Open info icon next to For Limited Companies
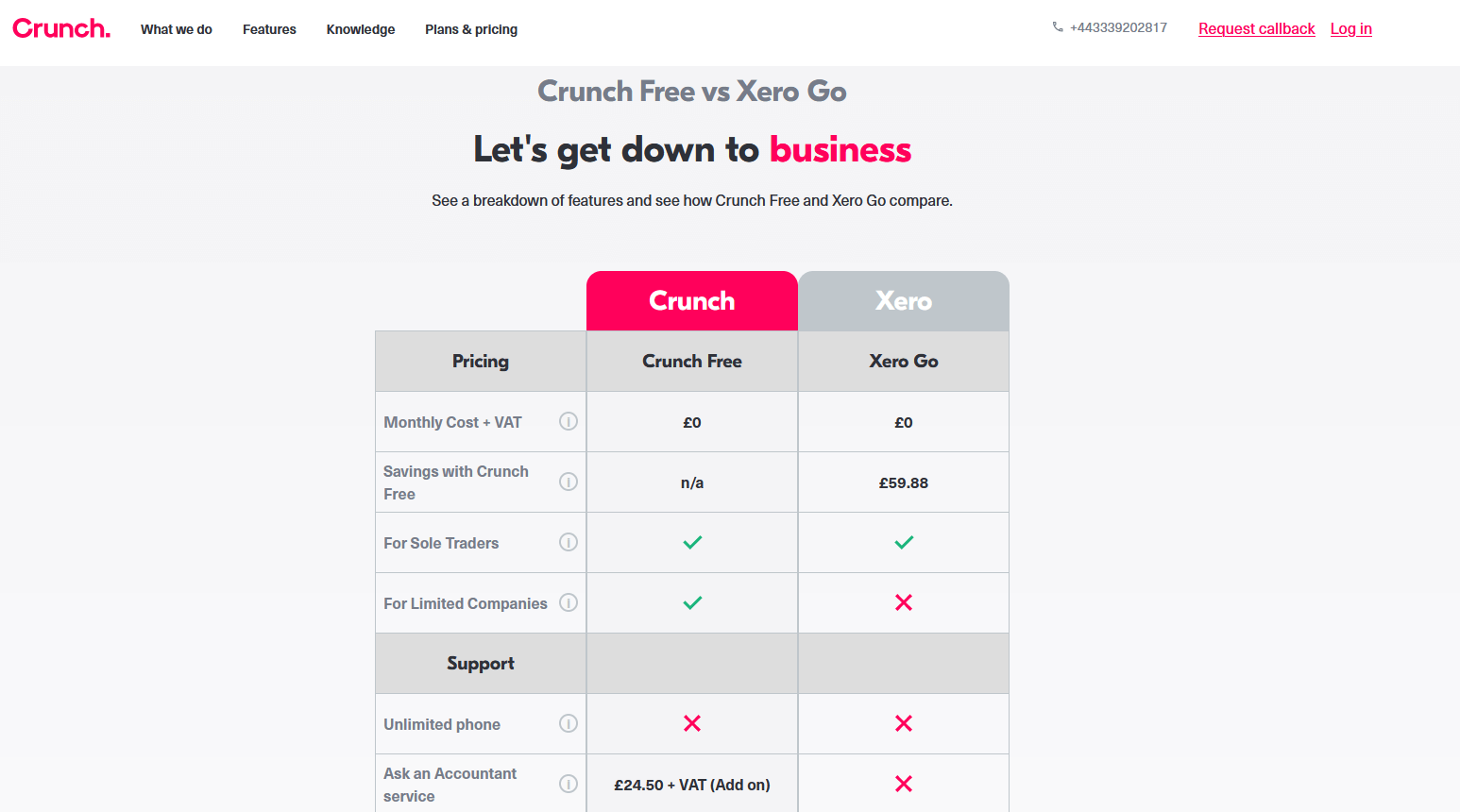1460x812 pixels. (569, 602)
